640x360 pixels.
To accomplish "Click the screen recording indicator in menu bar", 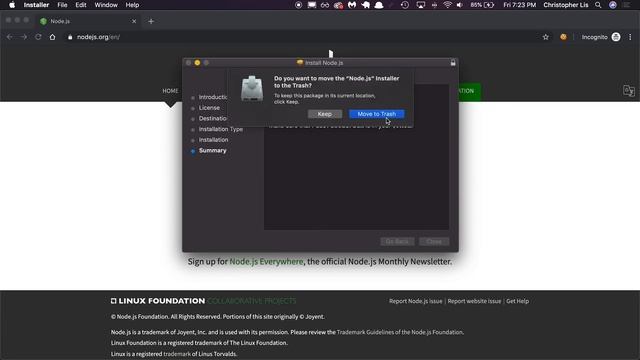I will [x=298, y=5].
